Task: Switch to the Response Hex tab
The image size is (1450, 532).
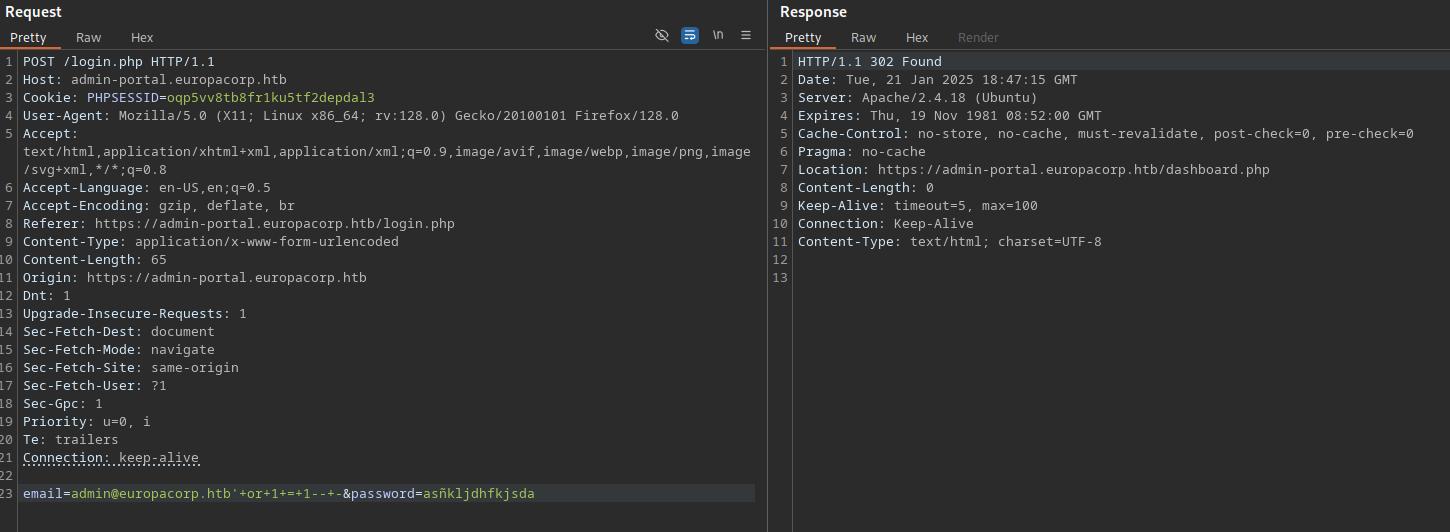Action: [917, 37]
